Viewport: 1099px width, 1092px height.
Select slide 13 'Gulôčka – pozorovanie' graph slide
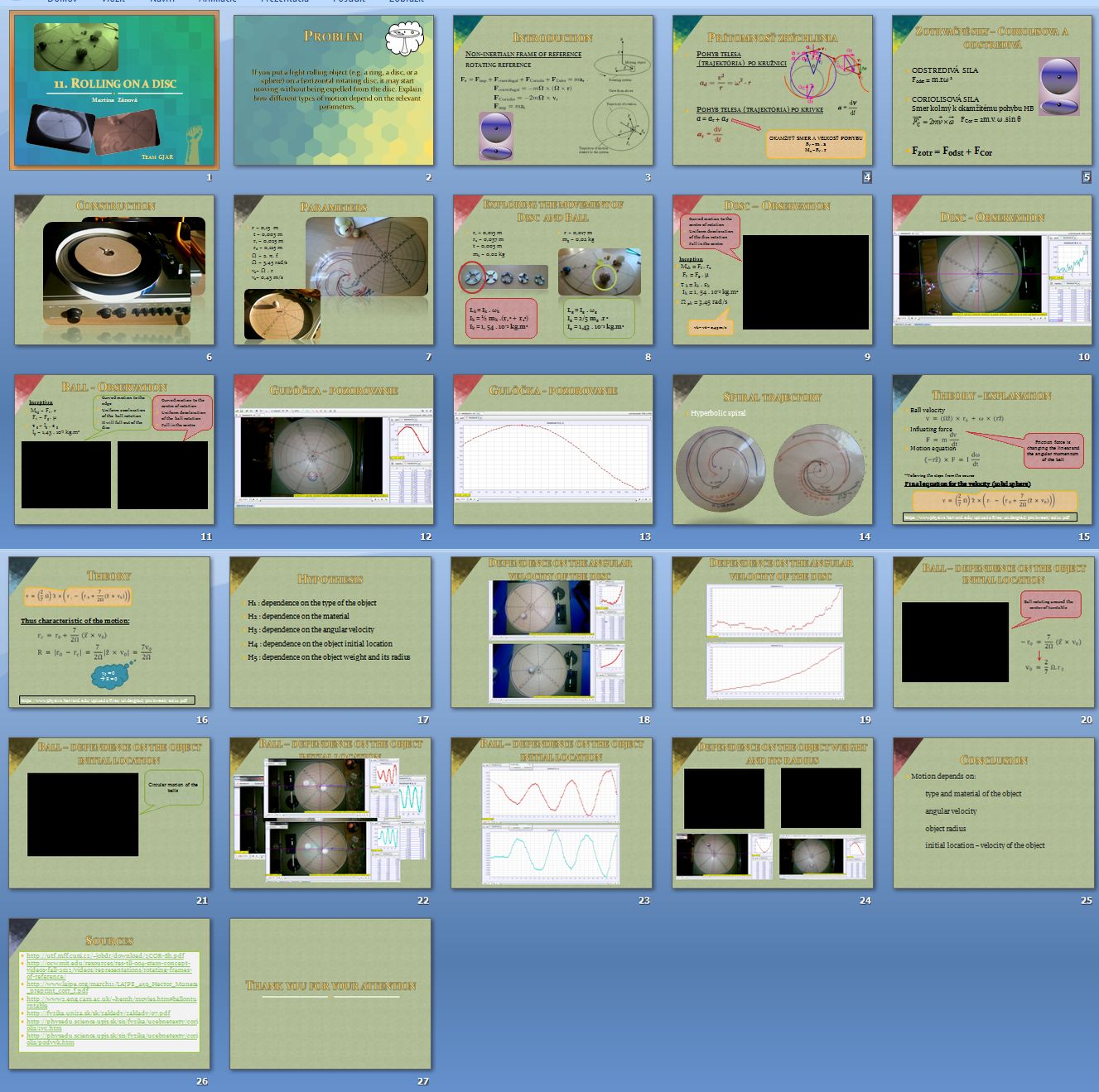coord(552,450)
